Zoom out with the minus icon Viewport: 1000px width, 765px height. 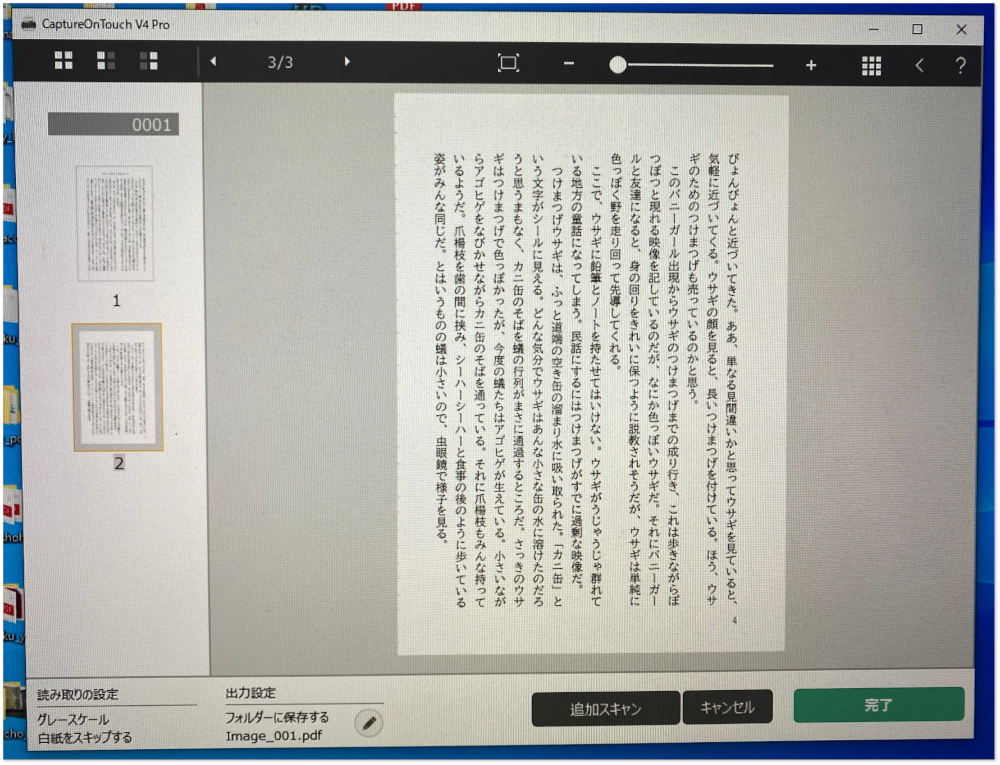click(569, 65)
